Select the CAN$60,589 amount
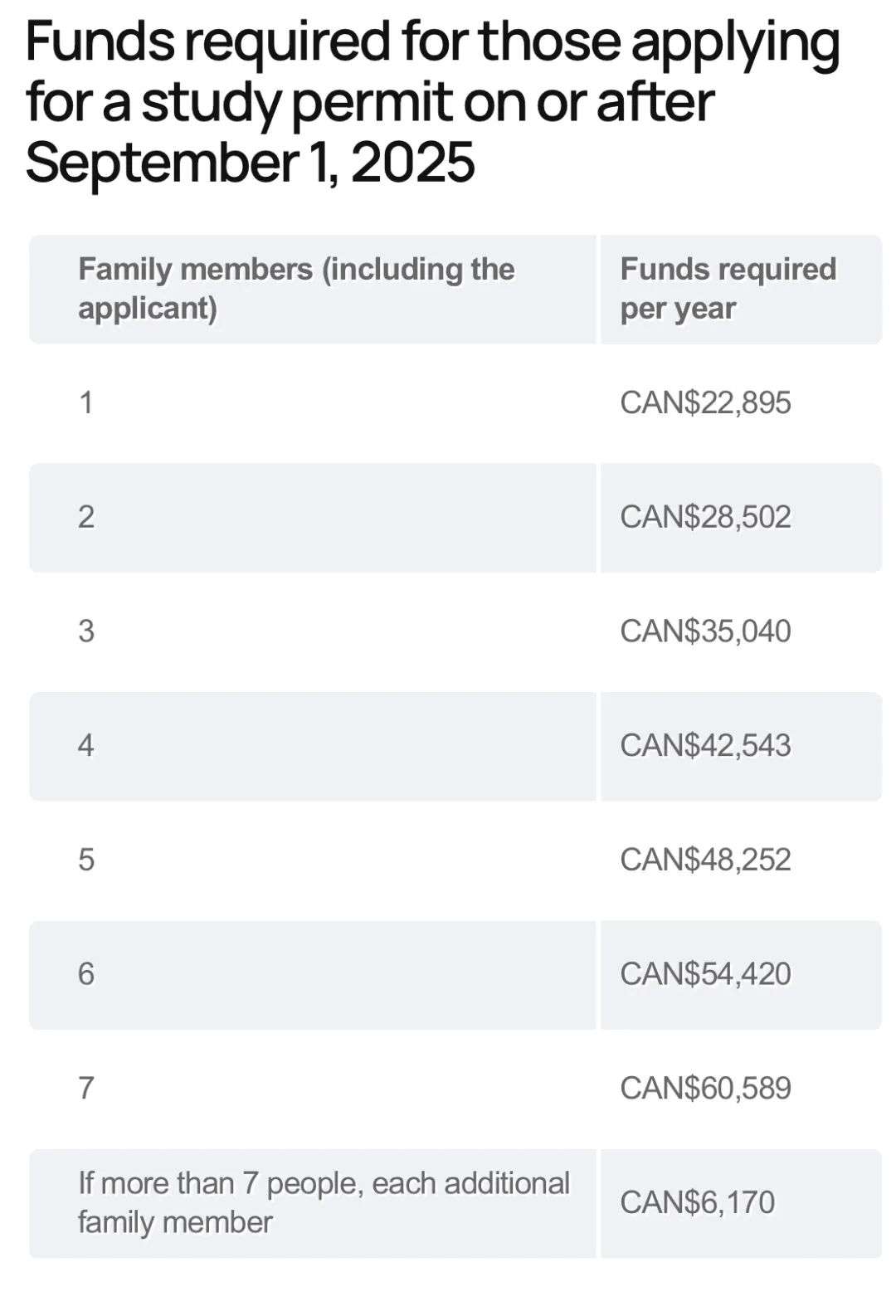The height and width of the screenshot is (1316, 896). (x=706, y=1089)
